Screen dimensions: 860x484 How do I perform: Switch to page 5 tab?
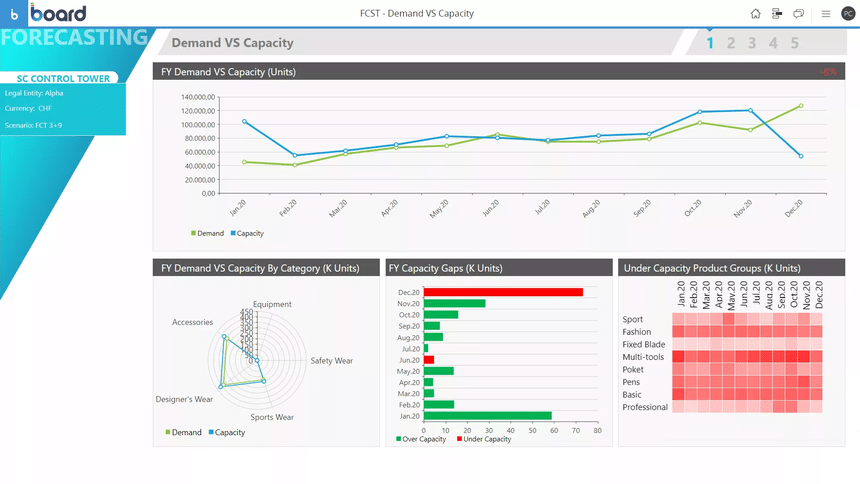pyautogui.click(x=795, y=43)
